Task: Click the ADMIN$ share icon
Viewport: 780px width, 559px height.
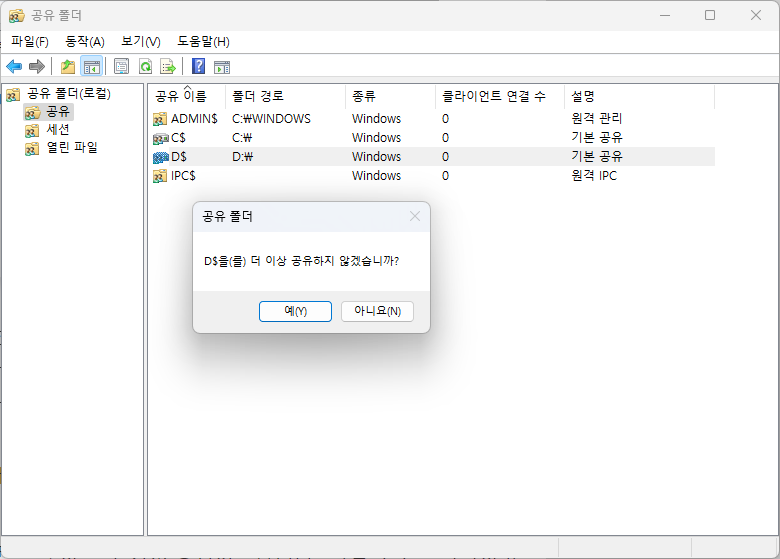Action: click(160, 119)
